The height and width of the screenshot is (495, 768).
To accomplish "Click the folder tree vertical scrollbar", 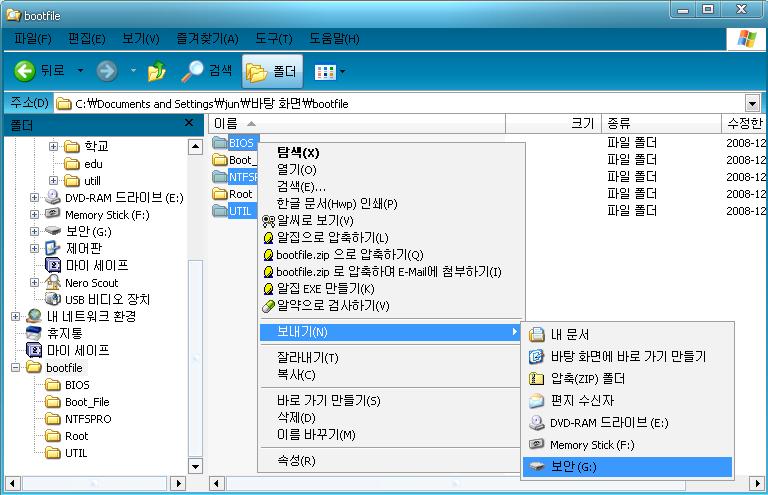I will click(x=196, y=300).
